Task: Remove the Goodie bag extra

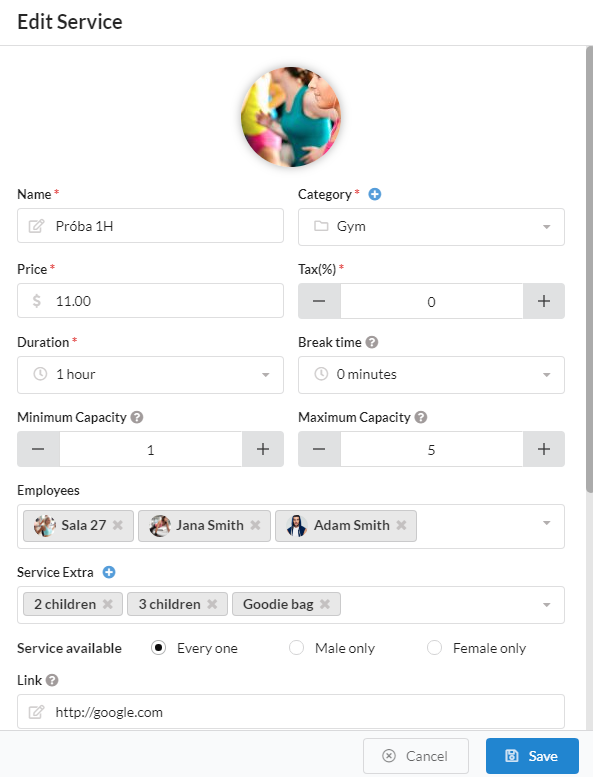Action: (325, 604)
